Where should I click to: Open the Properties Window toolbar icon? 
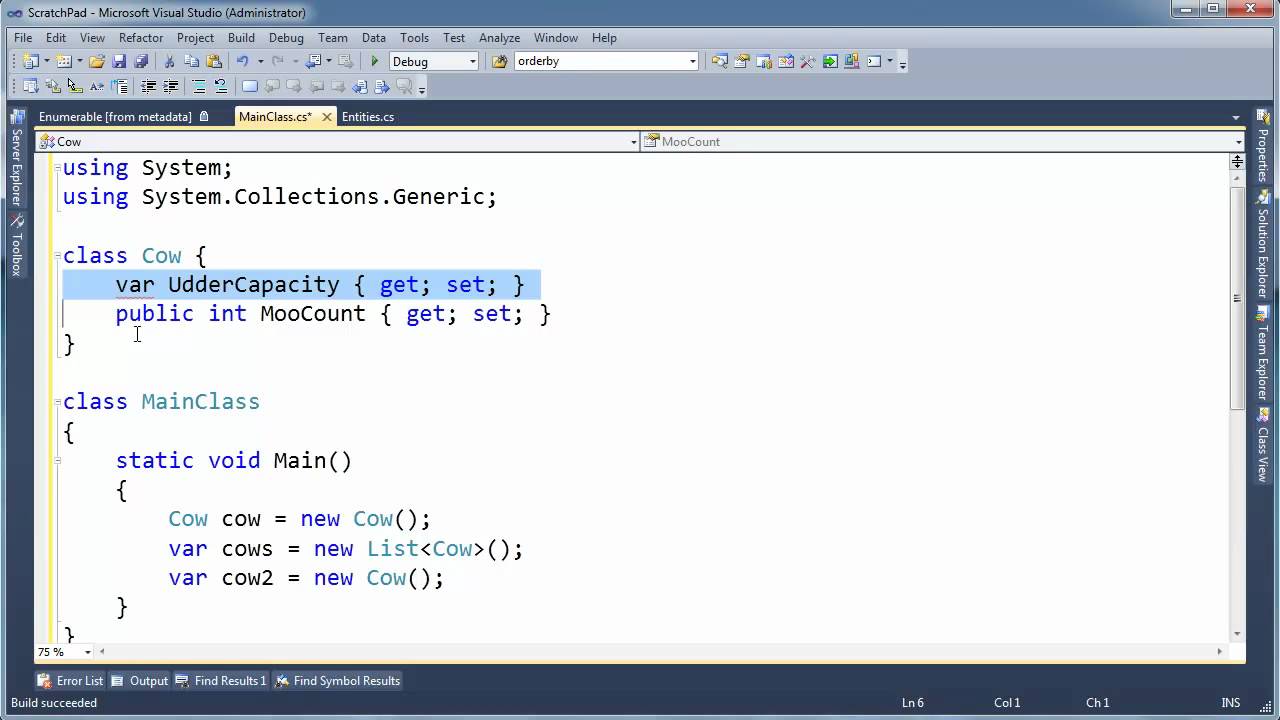click(742, 62)
